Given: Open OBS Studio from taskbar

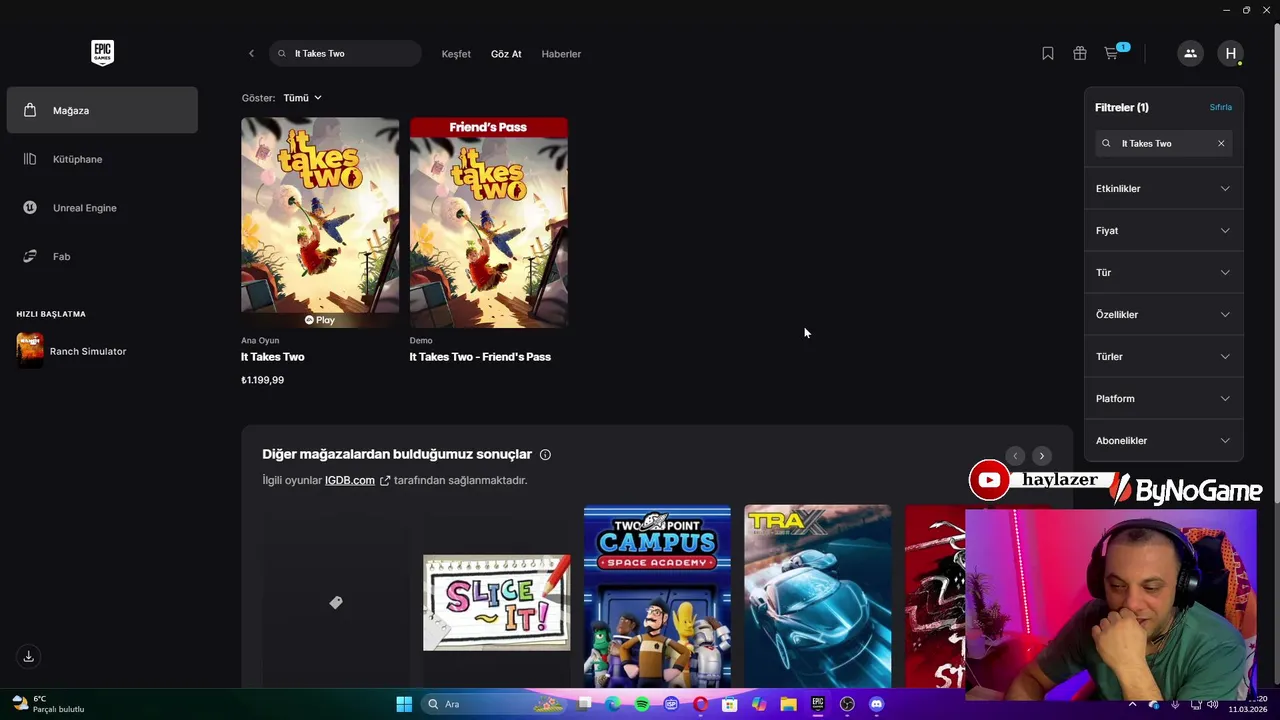Looking at the screenshot, I should (847, 704).
